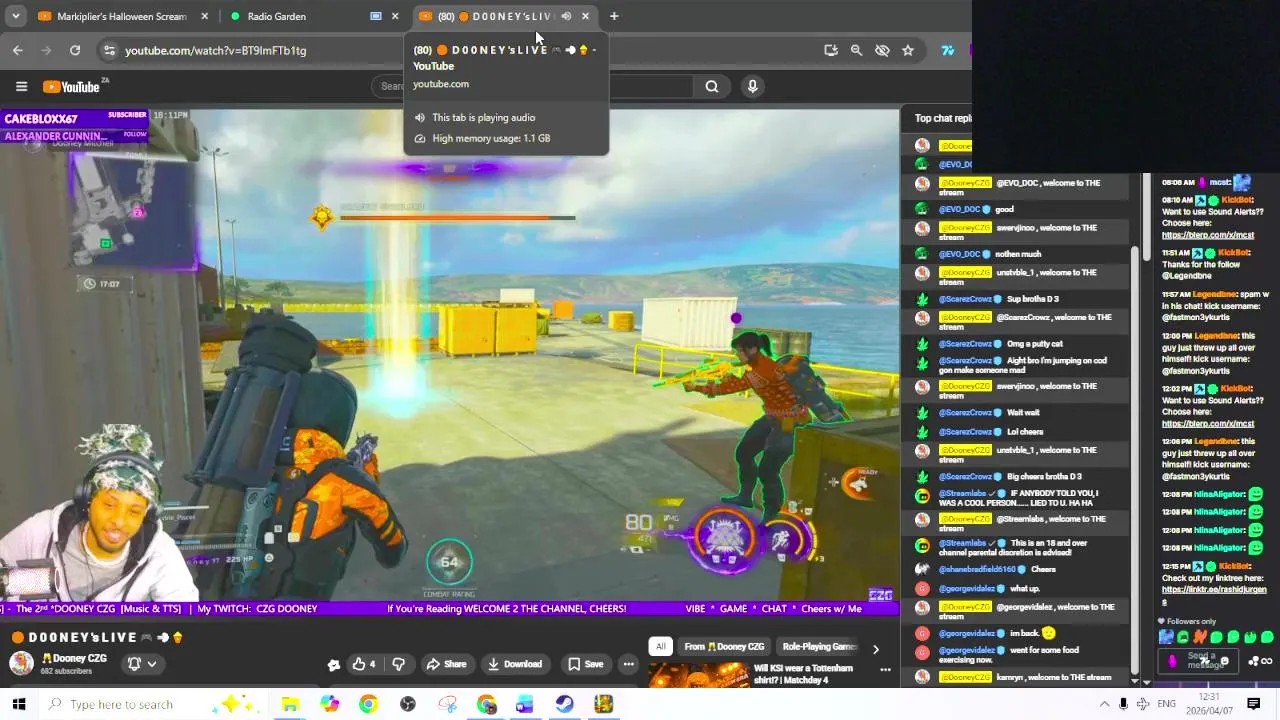Select the All filter chip
This screenshot has height=720, width=1280.
pyautogui.click(x=660, y=647)
